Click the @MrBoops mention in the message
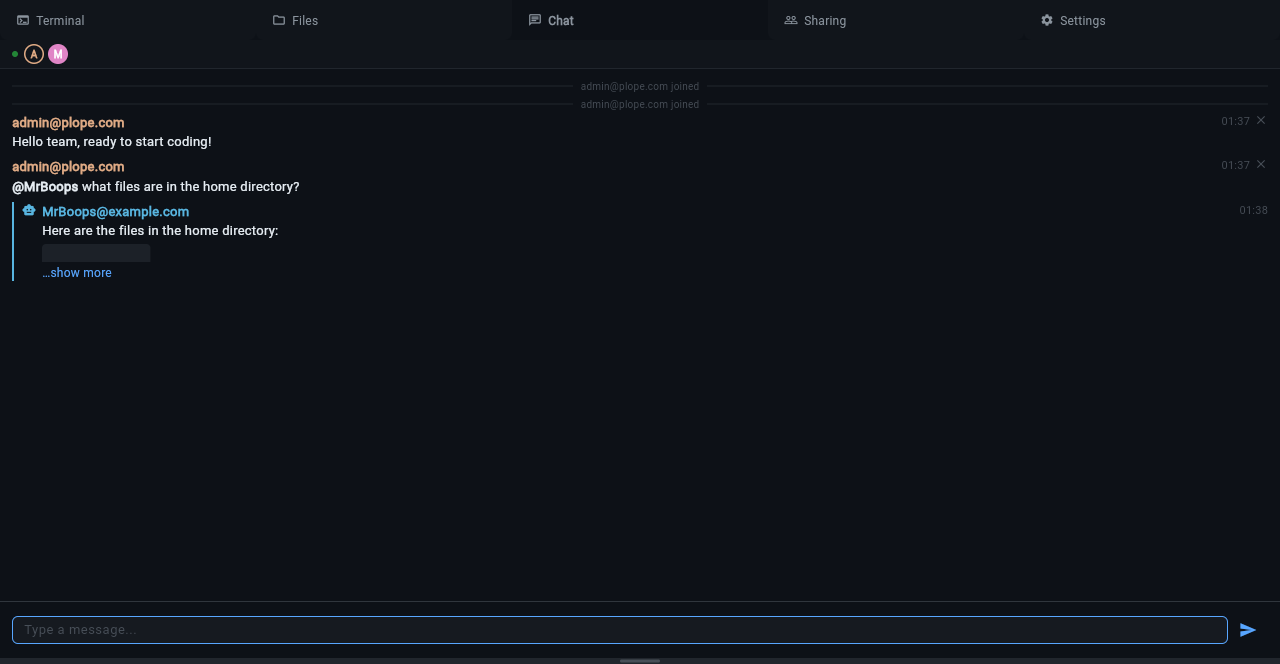1280x664 pixels. coord(45,187)
